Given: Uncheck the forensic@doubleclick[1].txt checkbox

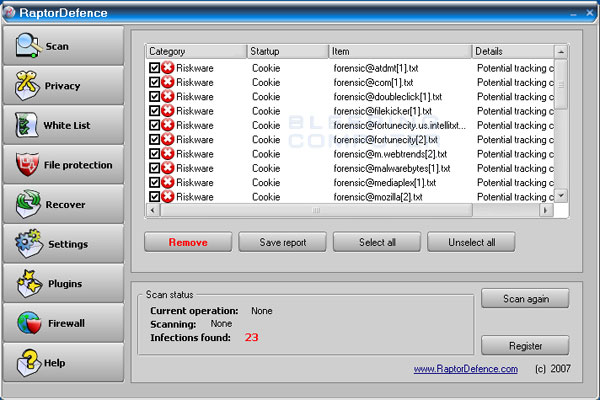Looking at the screenshot, I should [x=155, y=96].
